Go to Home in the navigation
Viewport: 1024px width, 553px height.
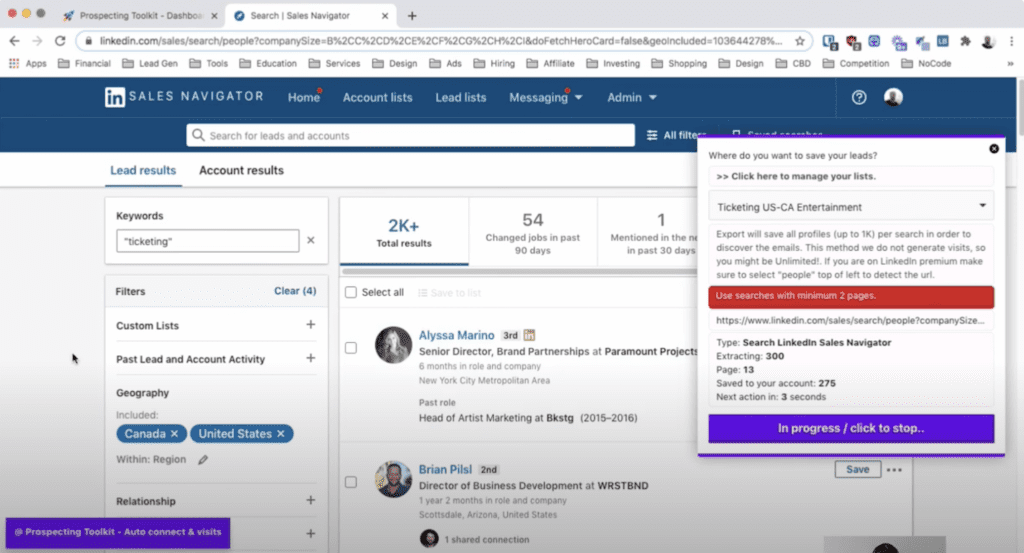tap(304, 97)
